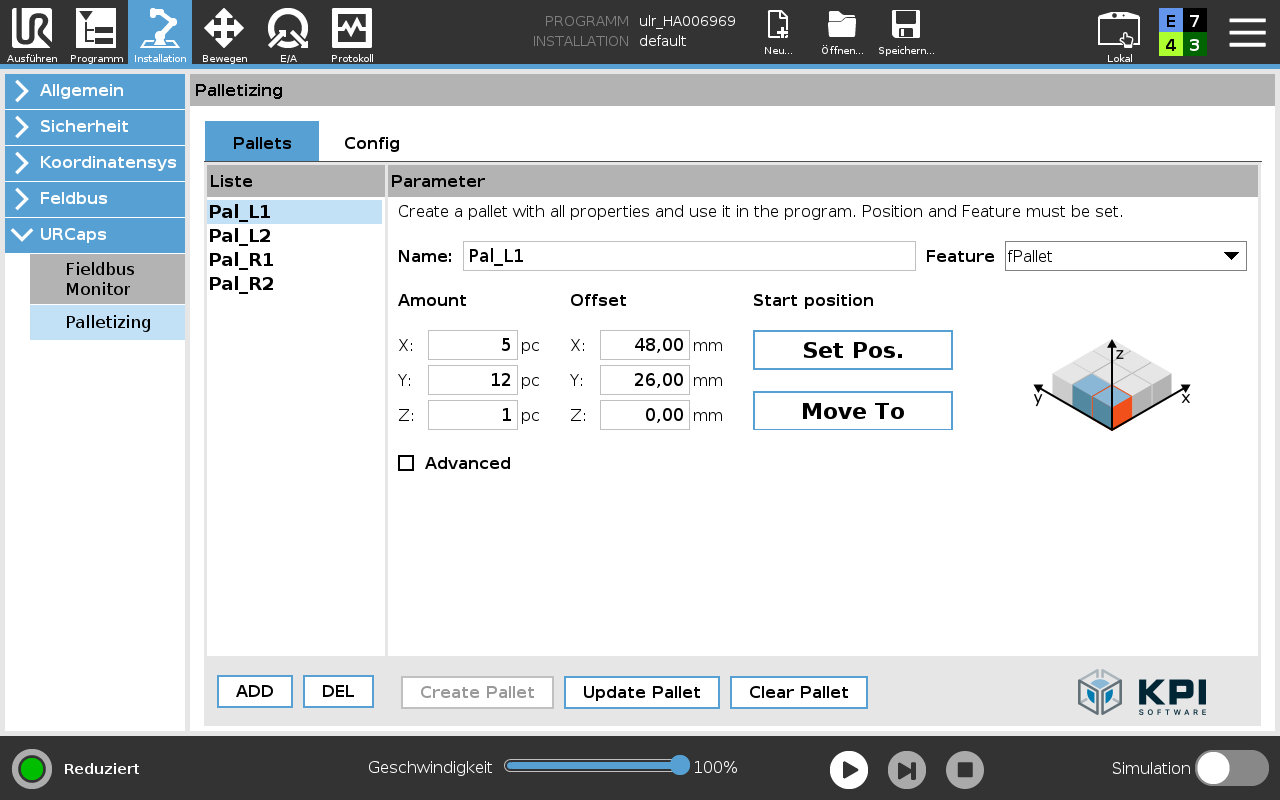Expand the Koordinatensys section
The image size is (1280, 800).
[95, 163]
